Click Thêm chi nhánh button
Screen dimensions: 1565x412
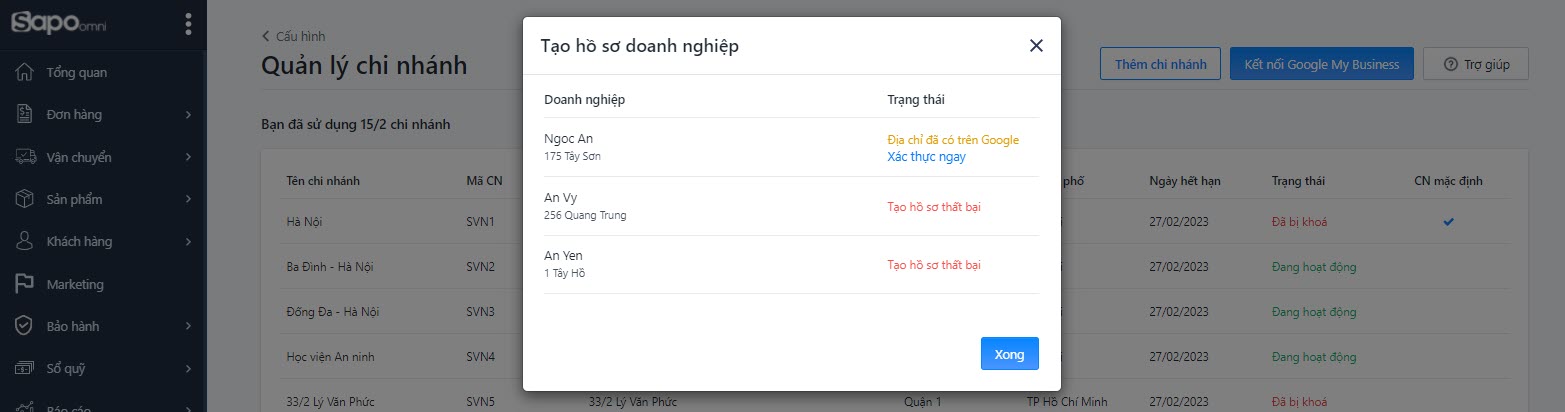coord(1160,64)
